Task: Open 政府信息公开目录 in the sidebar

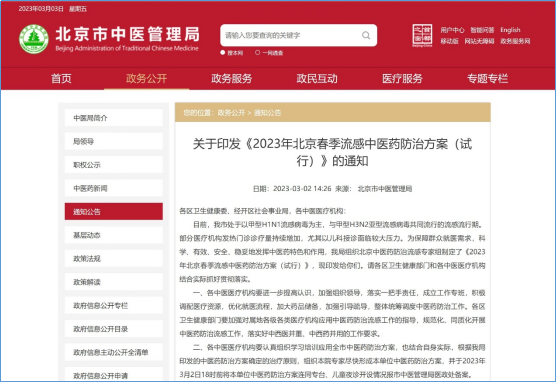Action: point(114,329)
